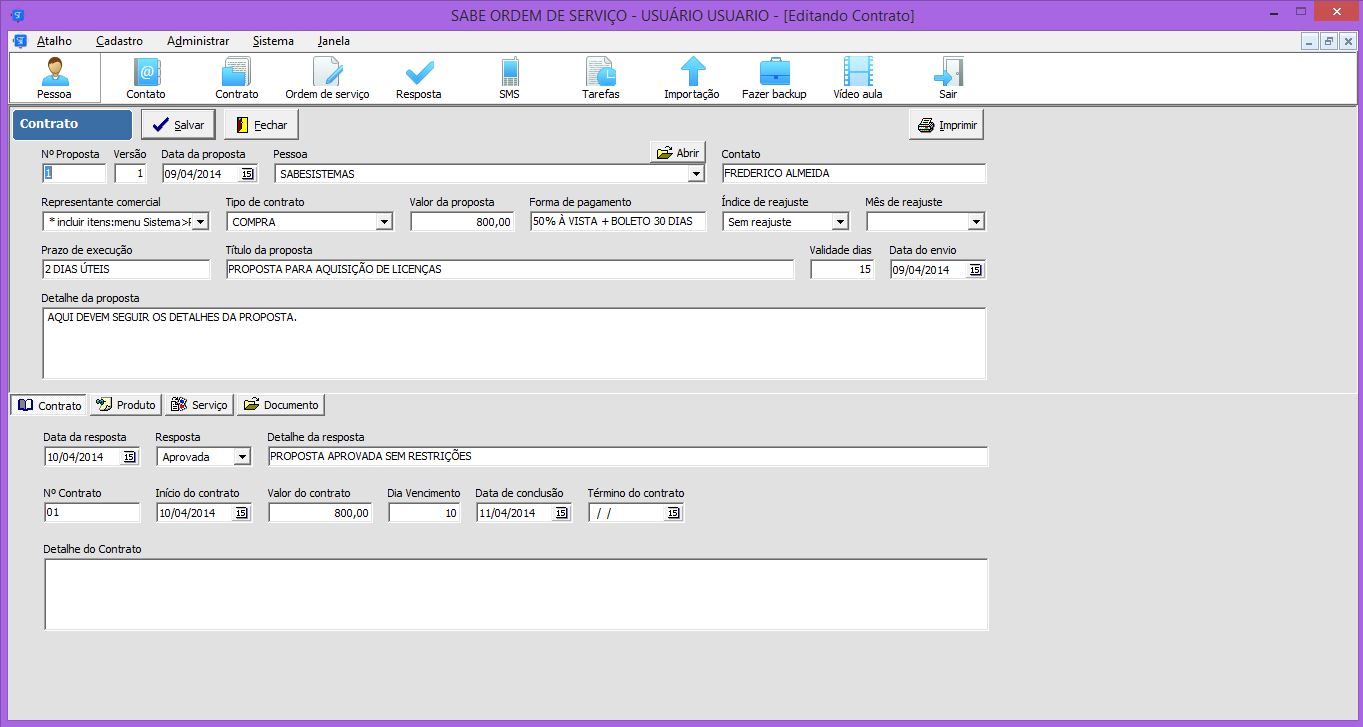Click the Sair exit door icon

pyautogui.click(x=948, y=78)
